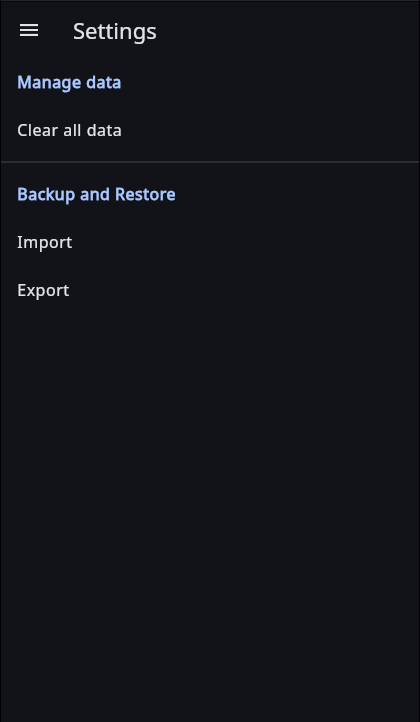Viewport: 420px width, 722px height.
Task: Activate the Import list item
Action: point(210,242)
